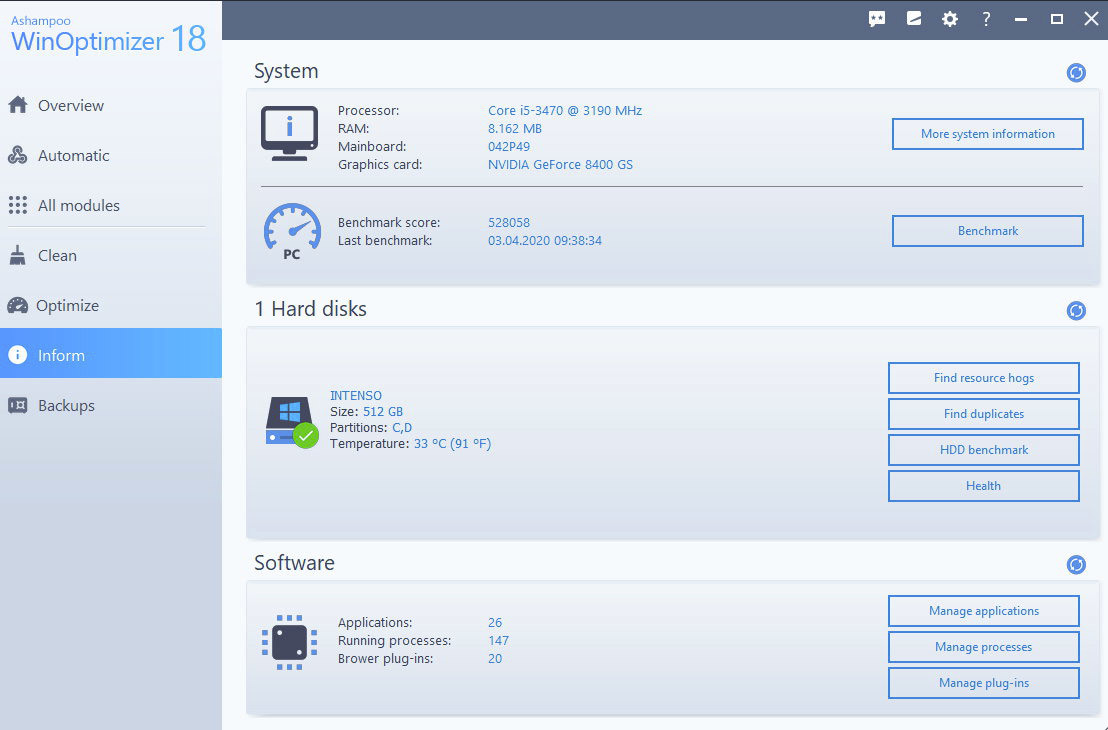Click the INTENSO disk name
Viewport: 1108px width, 730px height.
point(355,396)
